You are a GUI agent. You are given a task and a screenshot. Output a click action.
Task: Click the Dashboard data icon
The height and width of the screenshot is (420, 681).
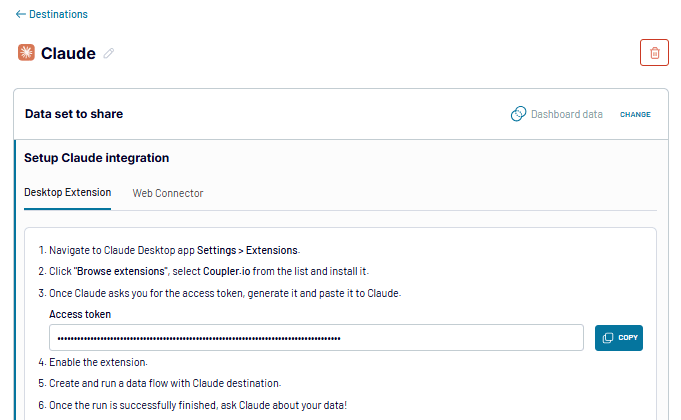[x=518, y=114]
